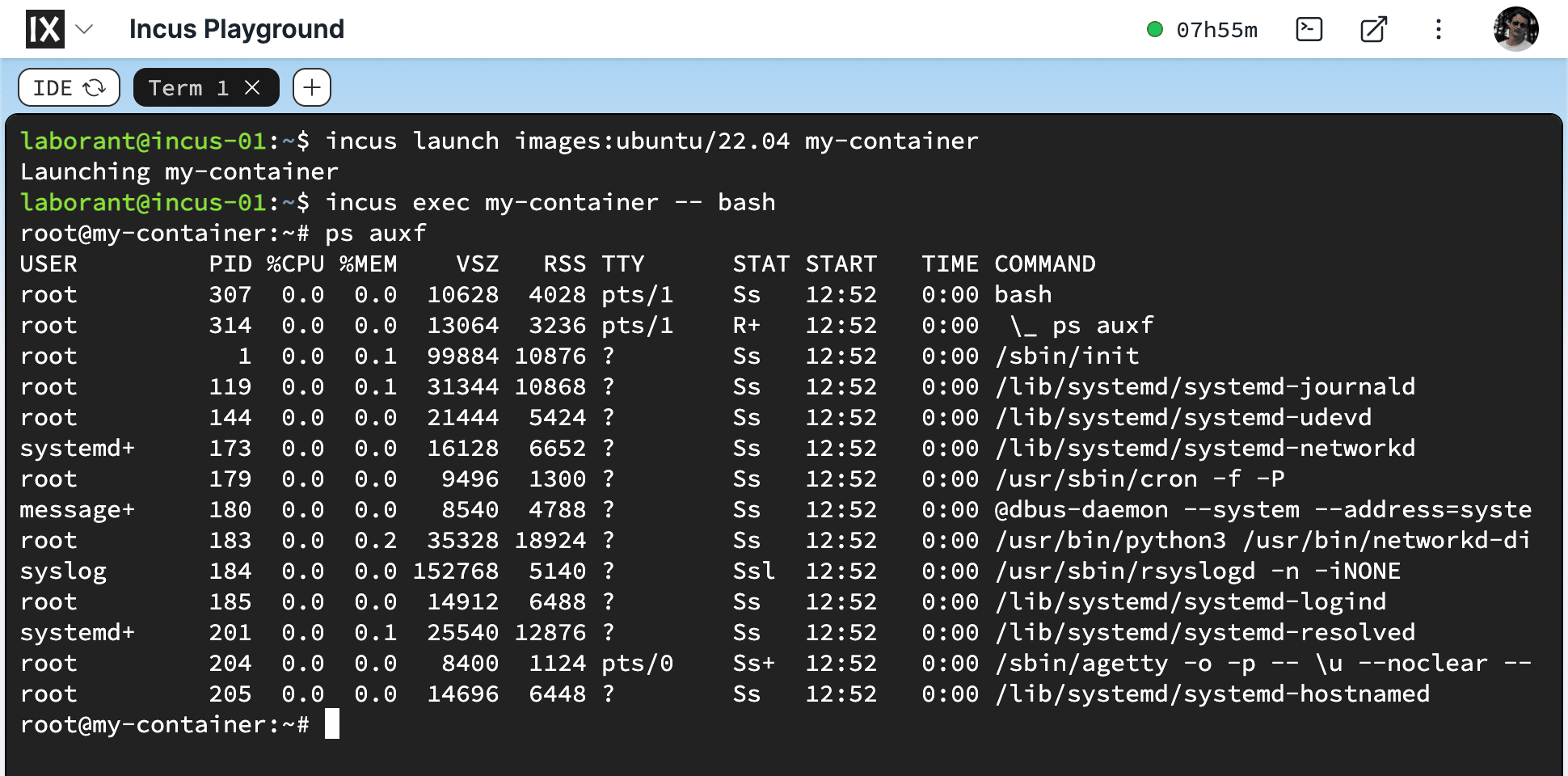
Task: Click the '/lib/systemd/systemd-resolved' process entry
Action: (x=1205, y=632)
